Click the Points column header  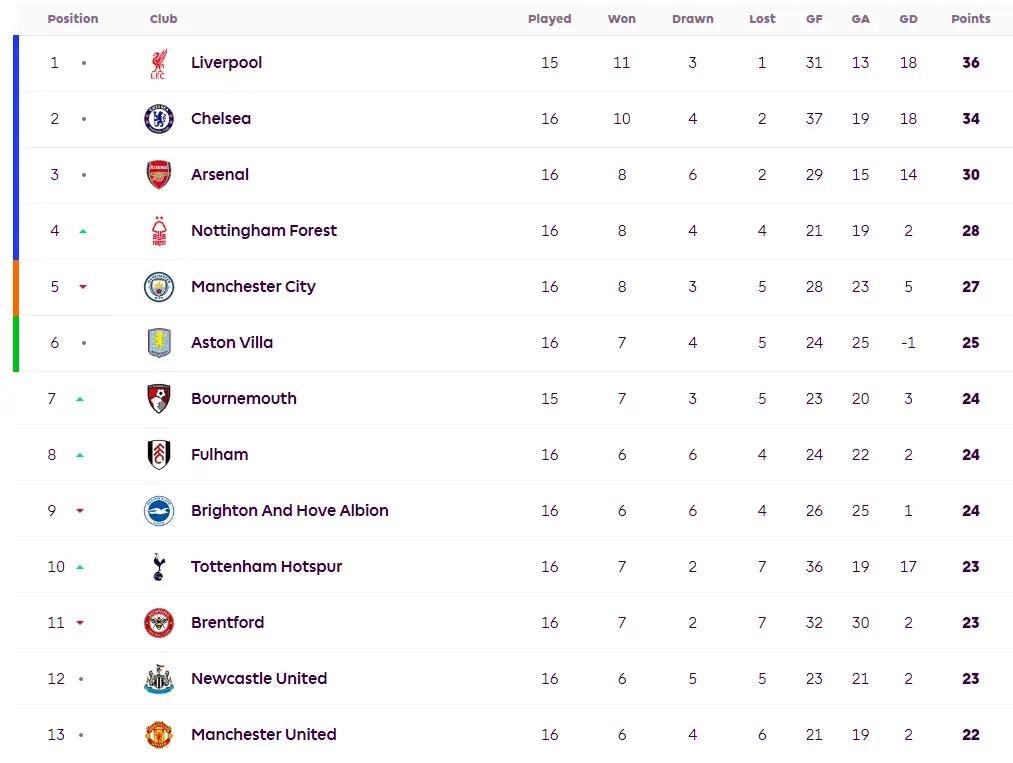[x=970, y=19]
